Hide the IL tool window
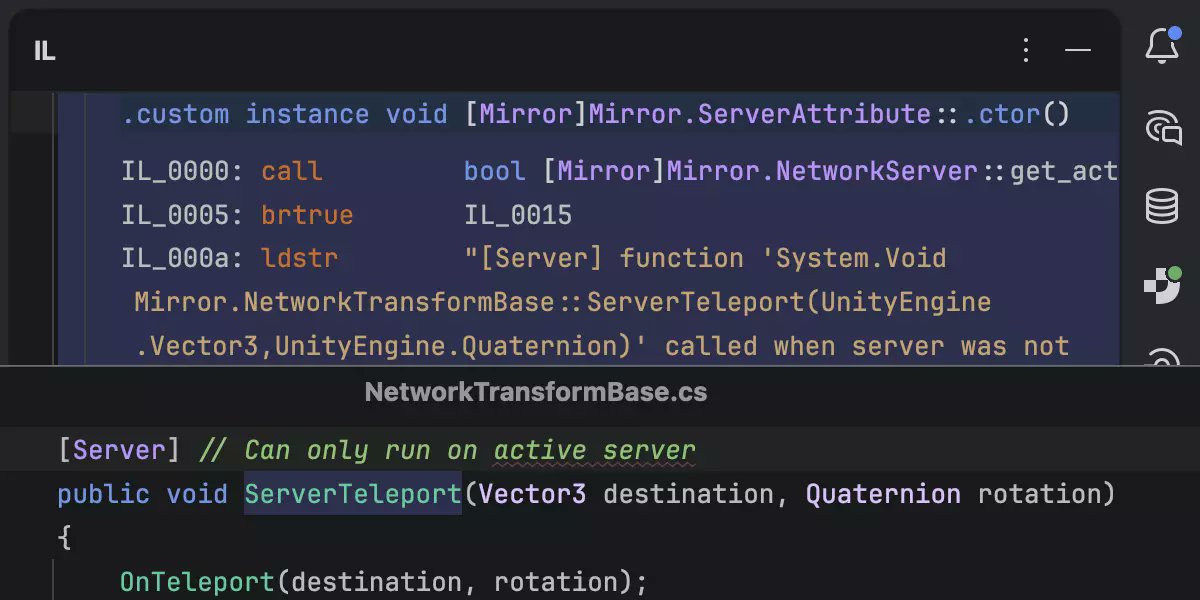The width and height of the screenshot is (1200, 600). 1078,51
